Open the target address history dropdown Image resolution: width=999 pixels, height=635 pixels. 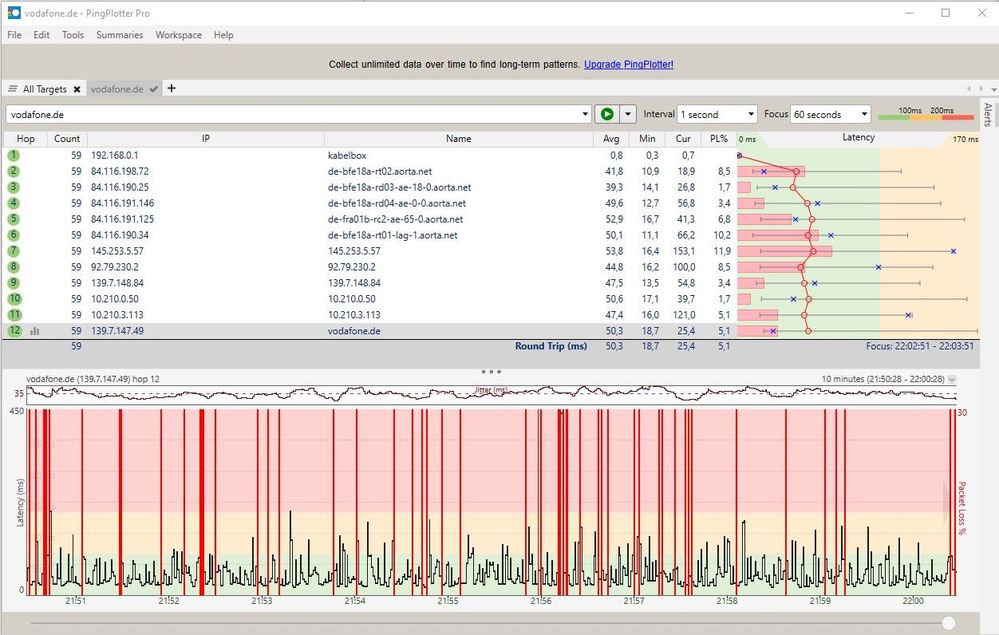point(585,114)
